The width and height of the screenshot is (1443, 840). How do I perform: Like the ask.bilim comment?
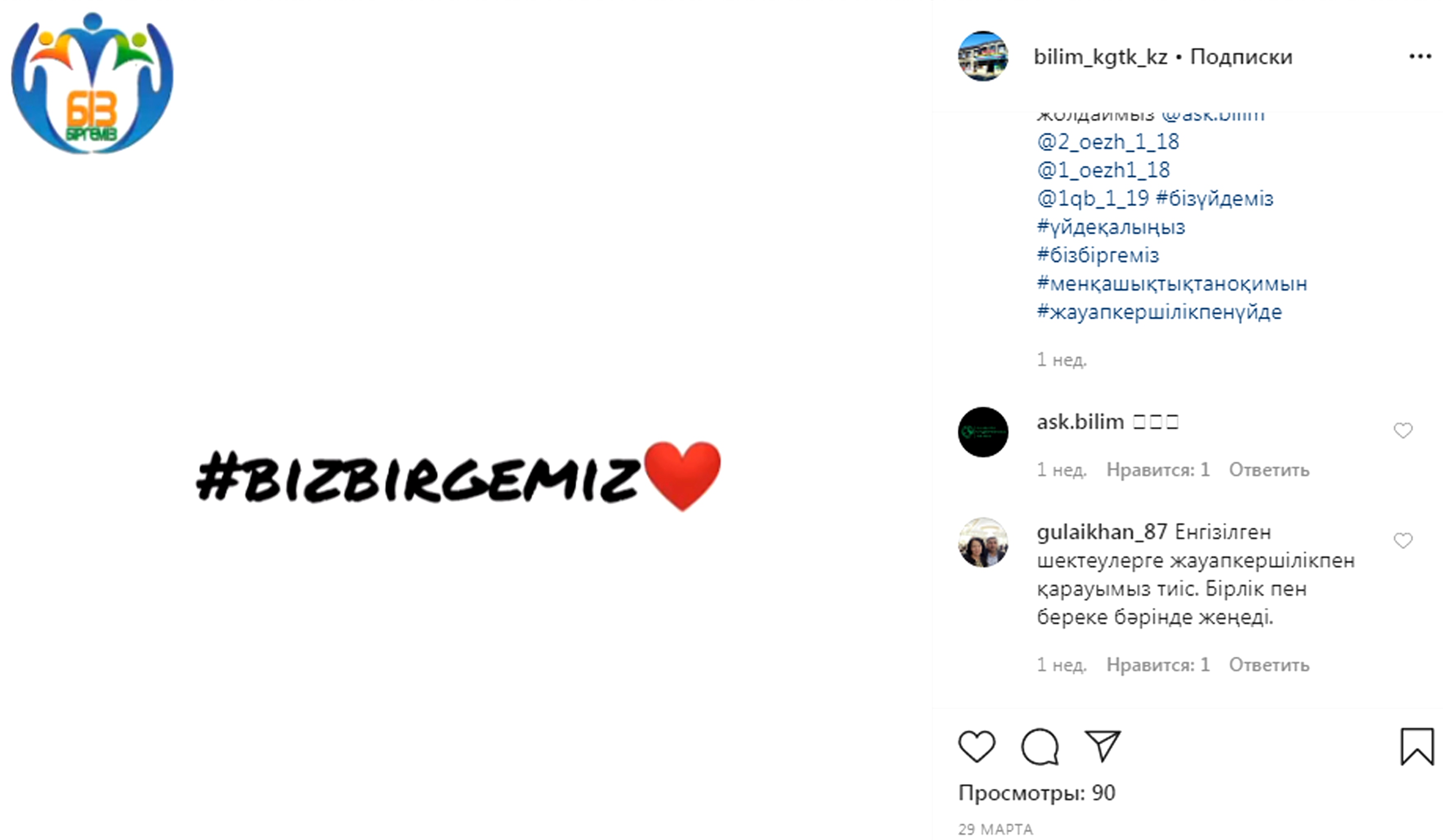coord(1403,430)
